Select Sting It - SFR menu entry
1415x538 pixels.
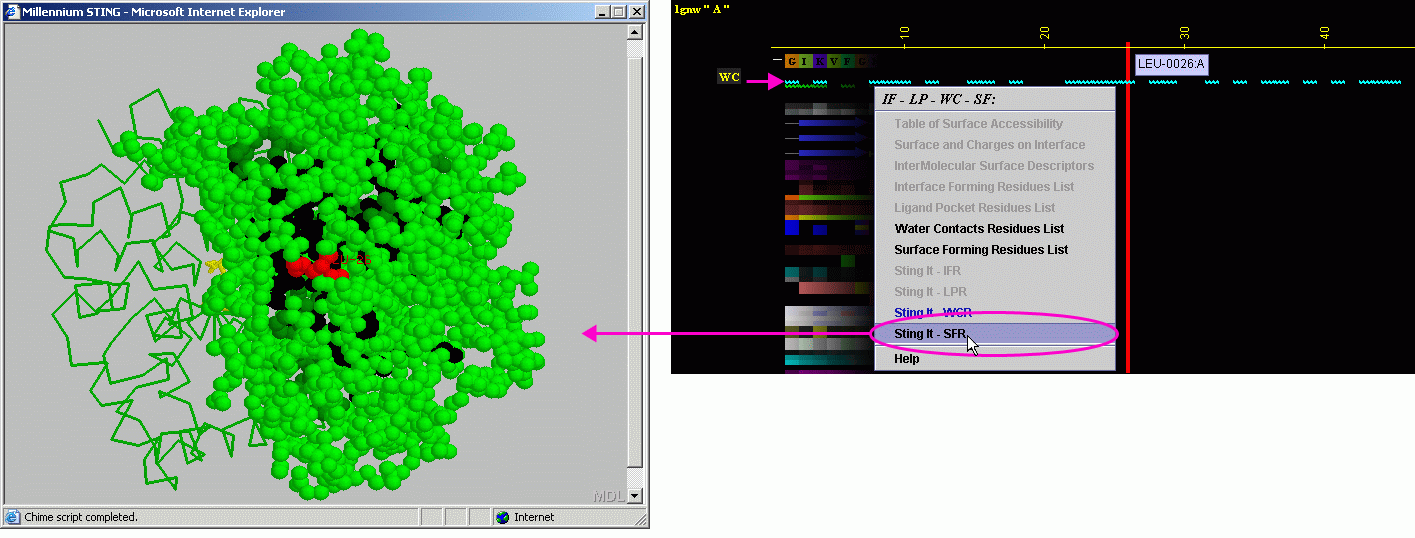[994, 334]
